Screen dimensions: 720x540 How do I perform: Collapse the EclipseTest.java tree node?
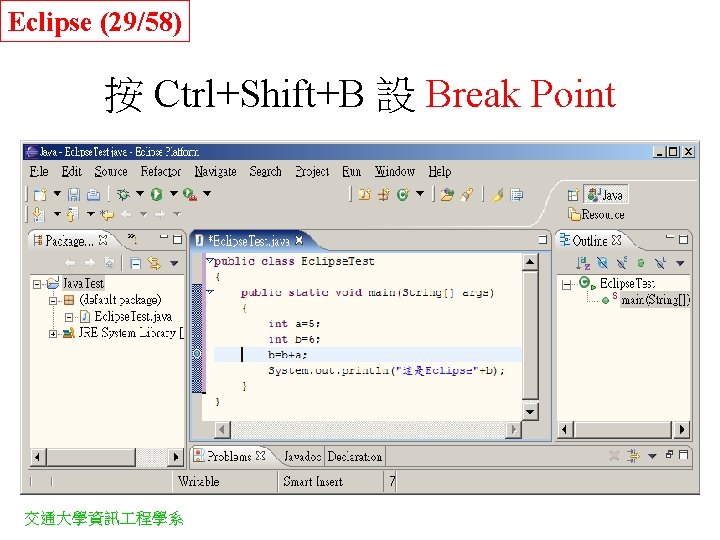coord(69,317)
